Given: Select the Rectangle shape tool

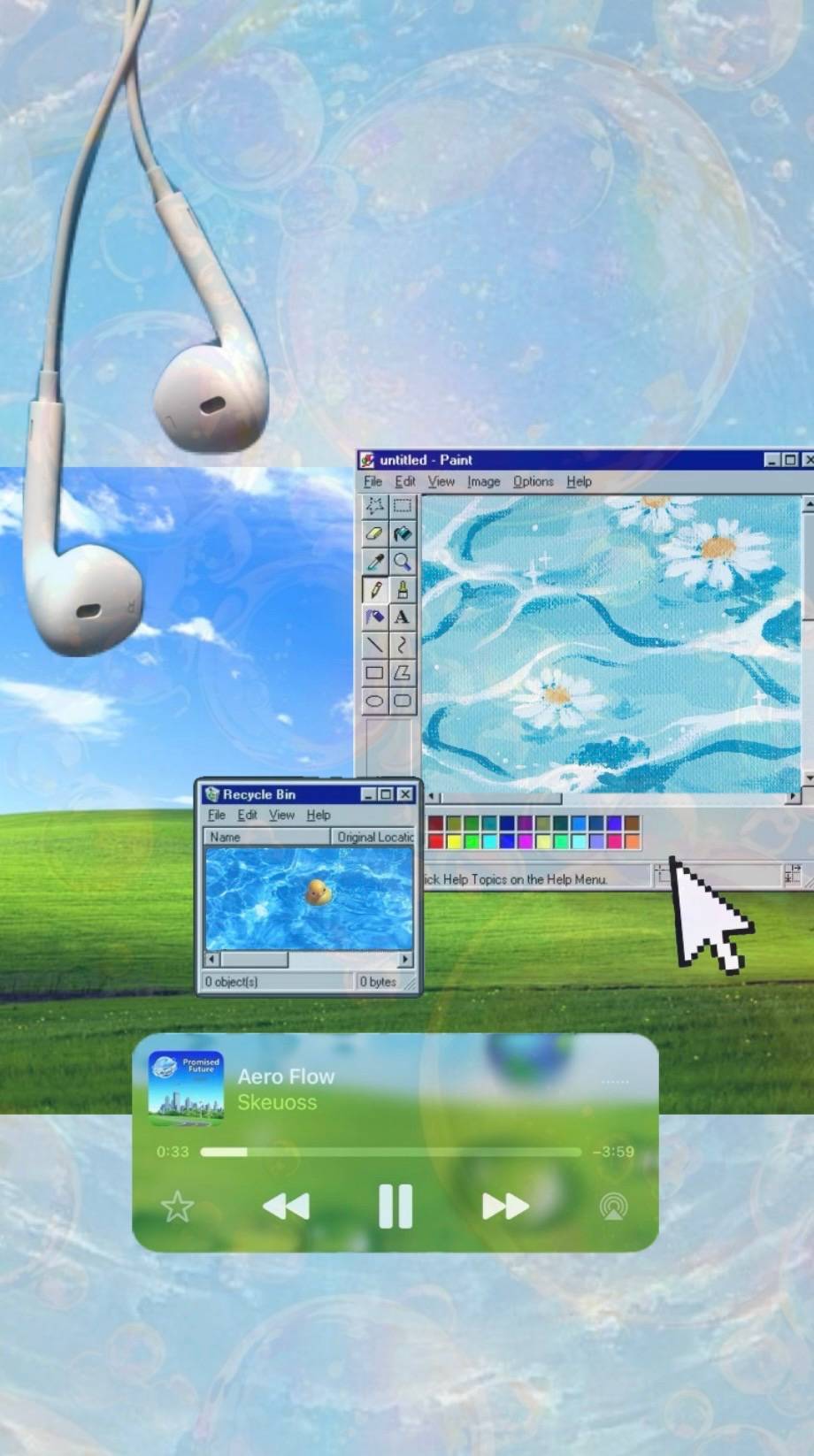Looking at the screenshot, I should tap(375, 673).
